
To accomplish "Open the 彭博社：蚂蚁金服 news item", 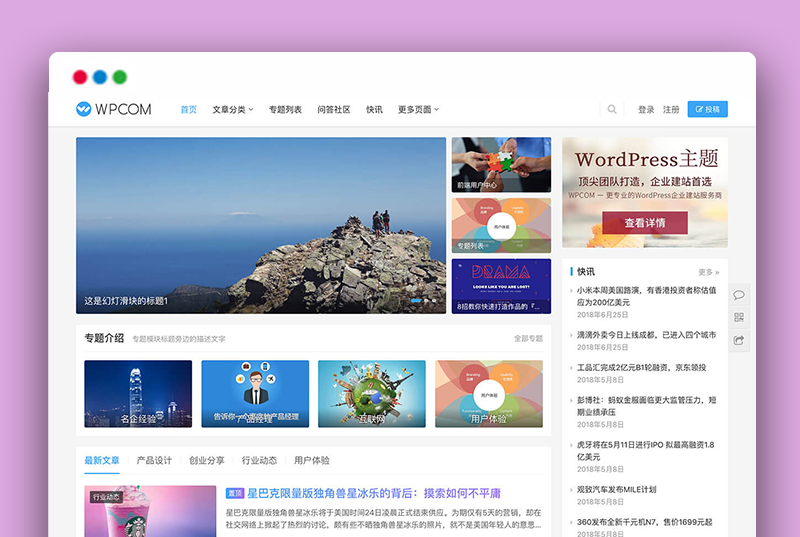I will click(x=646, y=406).
